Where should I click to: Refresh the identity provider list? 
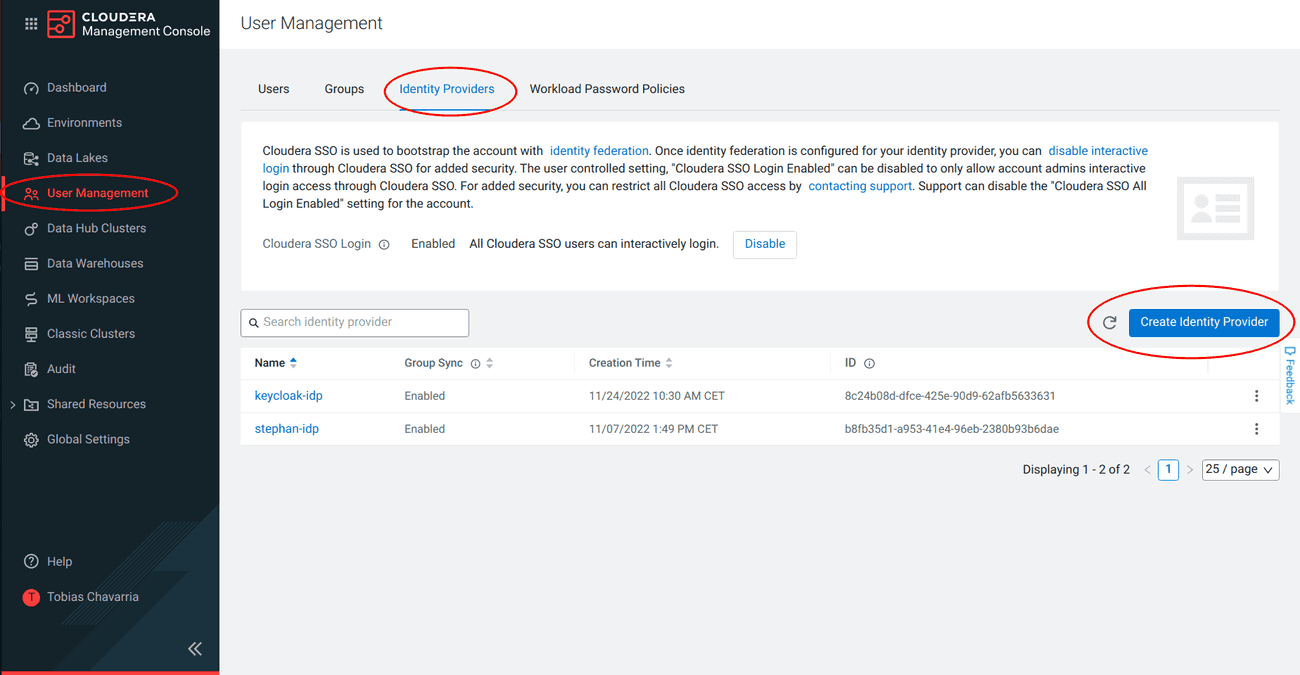[x=1109, y=322]
